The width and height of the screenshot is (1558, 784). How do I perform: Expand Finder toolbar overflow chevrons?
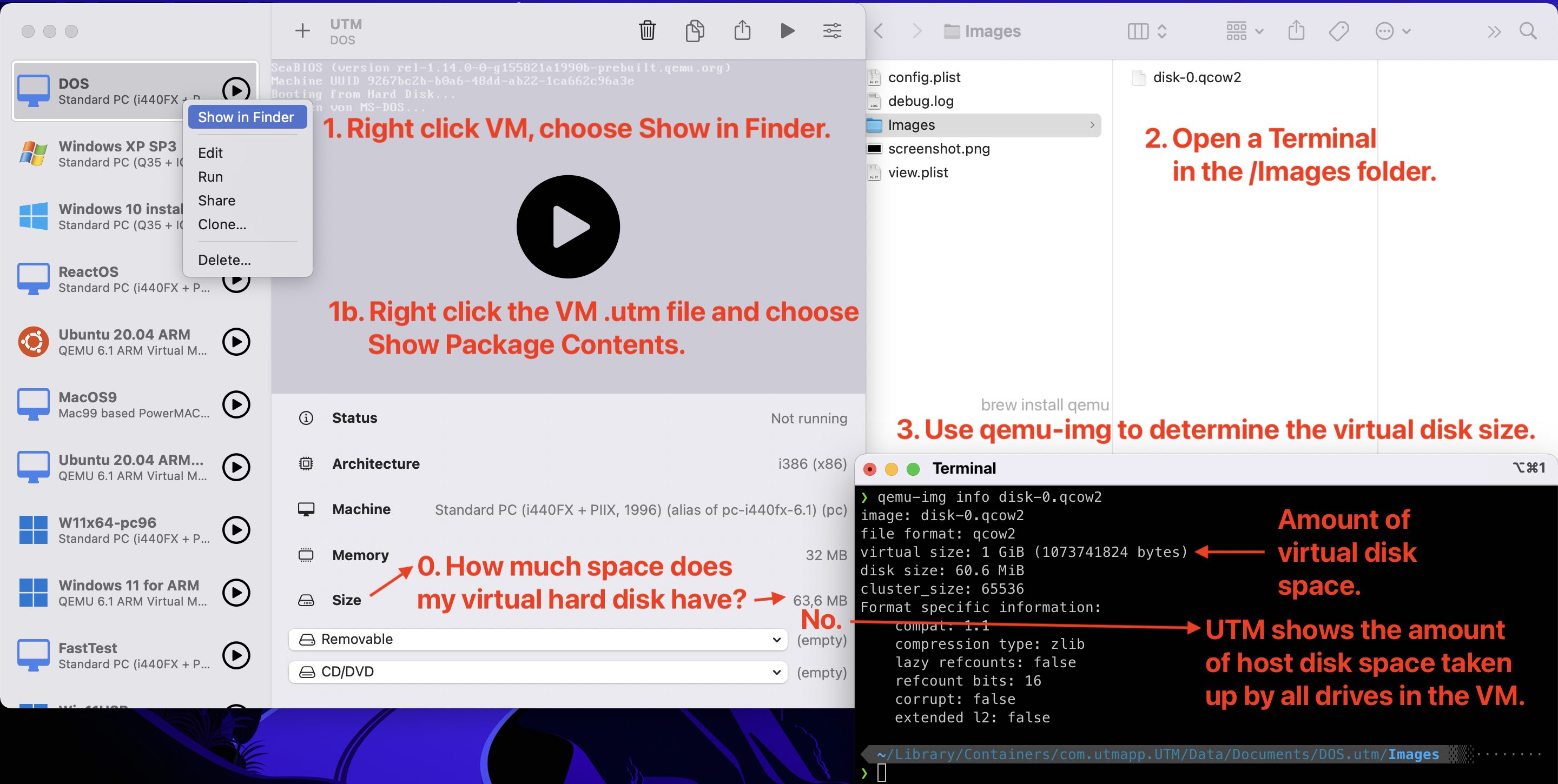click(1494, 31)
